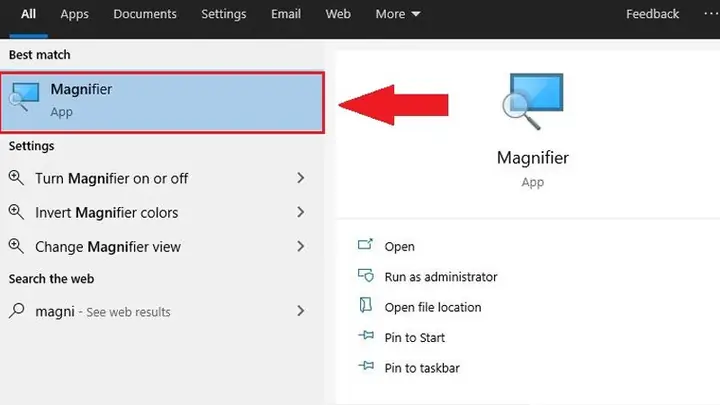Viewport: 720px width, 405px height.
Task: Choose Pin to Start
Action: [415, 338]
